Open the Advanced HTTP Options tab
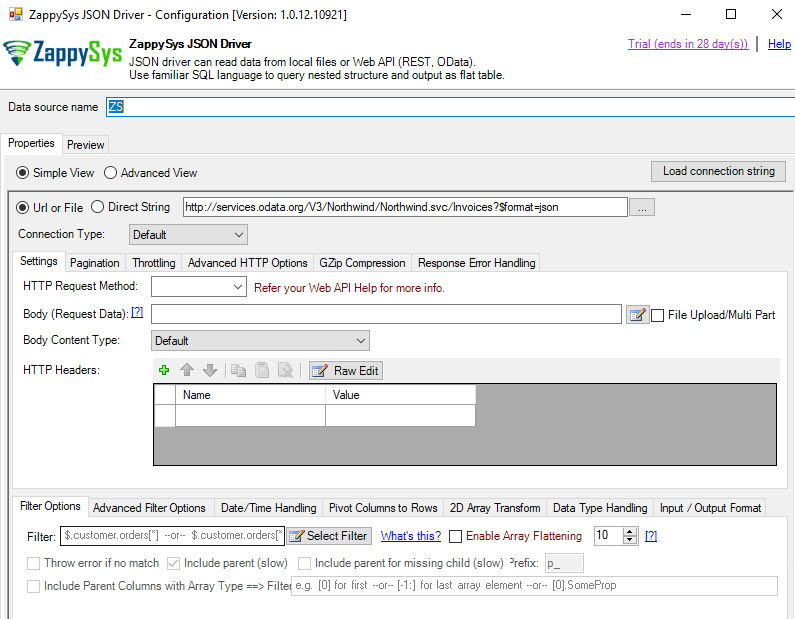 pyautogui.click(x=247, y=263)
